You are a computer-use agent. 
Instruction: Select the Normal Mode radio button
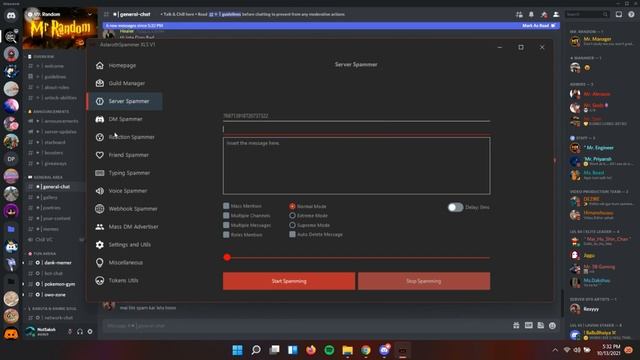tap(292, 206)
